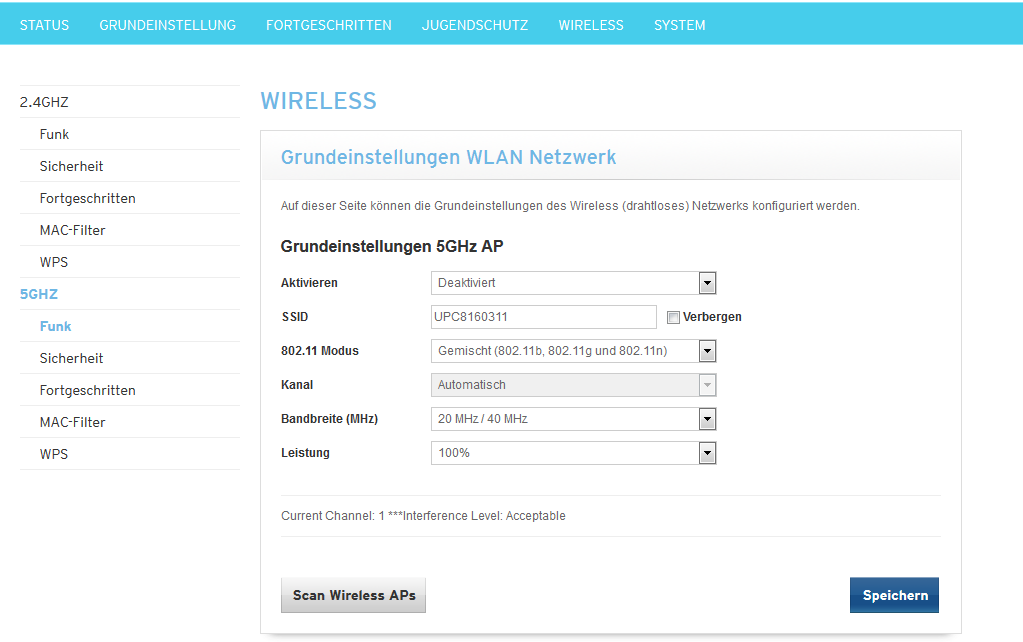Open the Leistung power dropdown

574,453
